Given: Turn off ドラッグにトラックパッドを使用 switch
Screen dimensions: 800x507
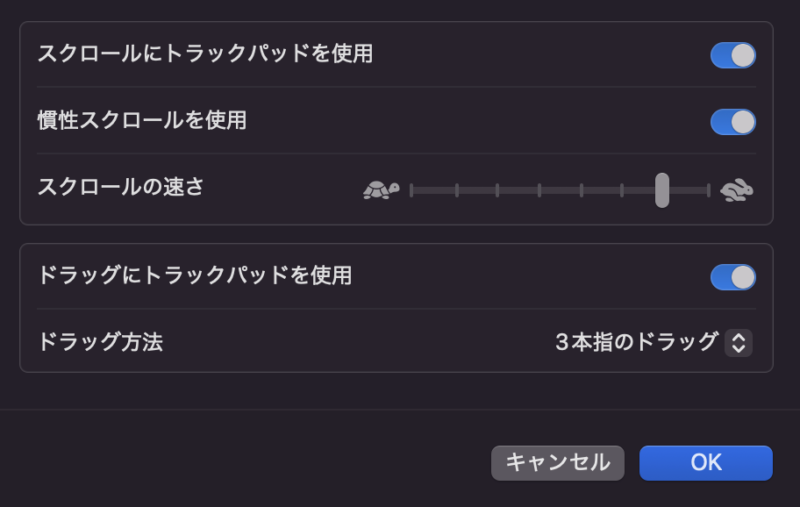Looking at the screenshot, I should pos(733,277).
